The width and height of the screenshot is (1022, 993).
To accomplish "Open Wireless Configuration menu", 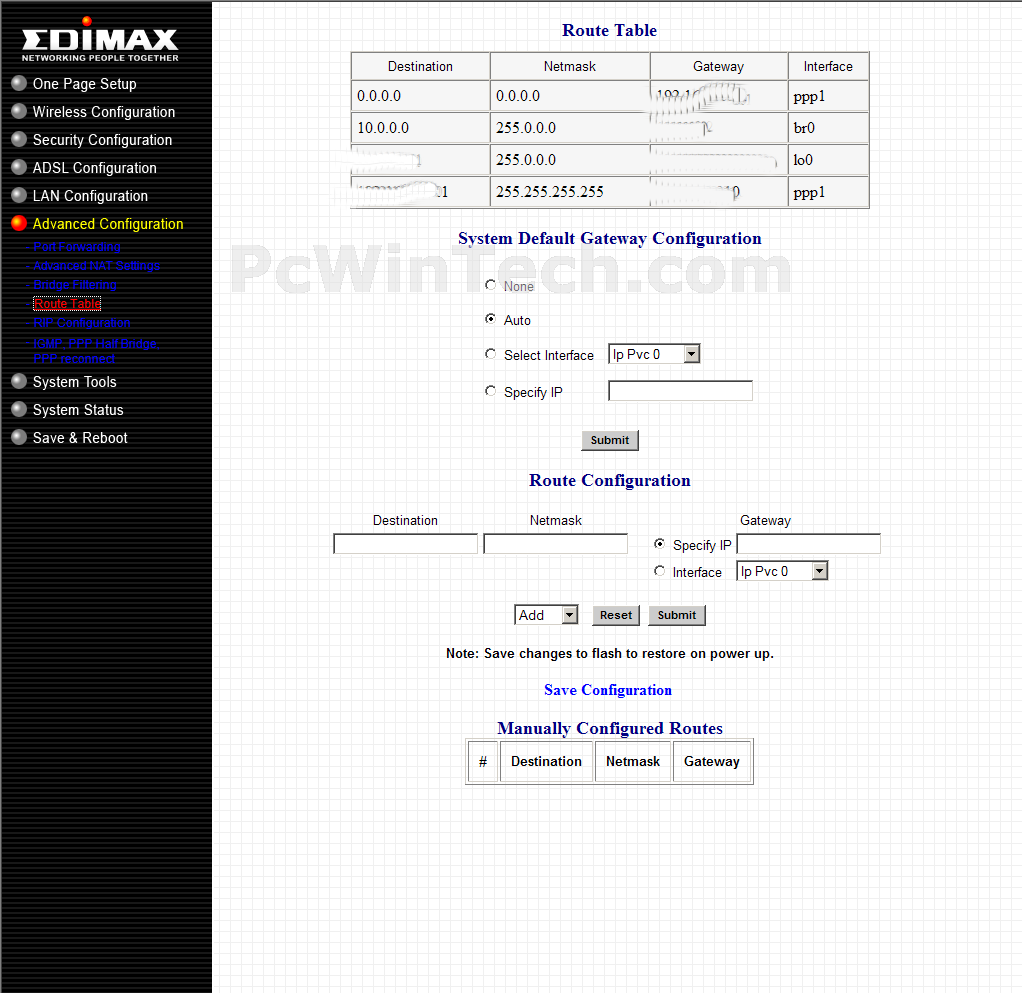I will click(104, 112).
